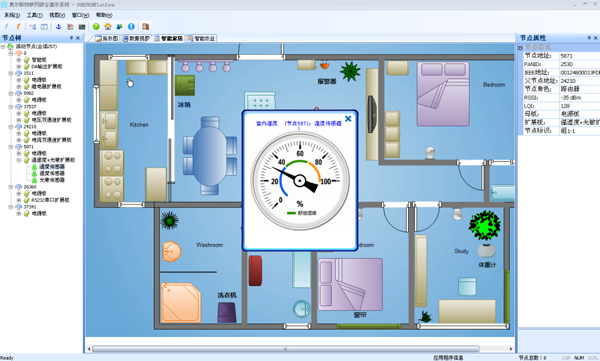Click the green question mark help icon
Viewport: 600px width, 361px height.
96,26
